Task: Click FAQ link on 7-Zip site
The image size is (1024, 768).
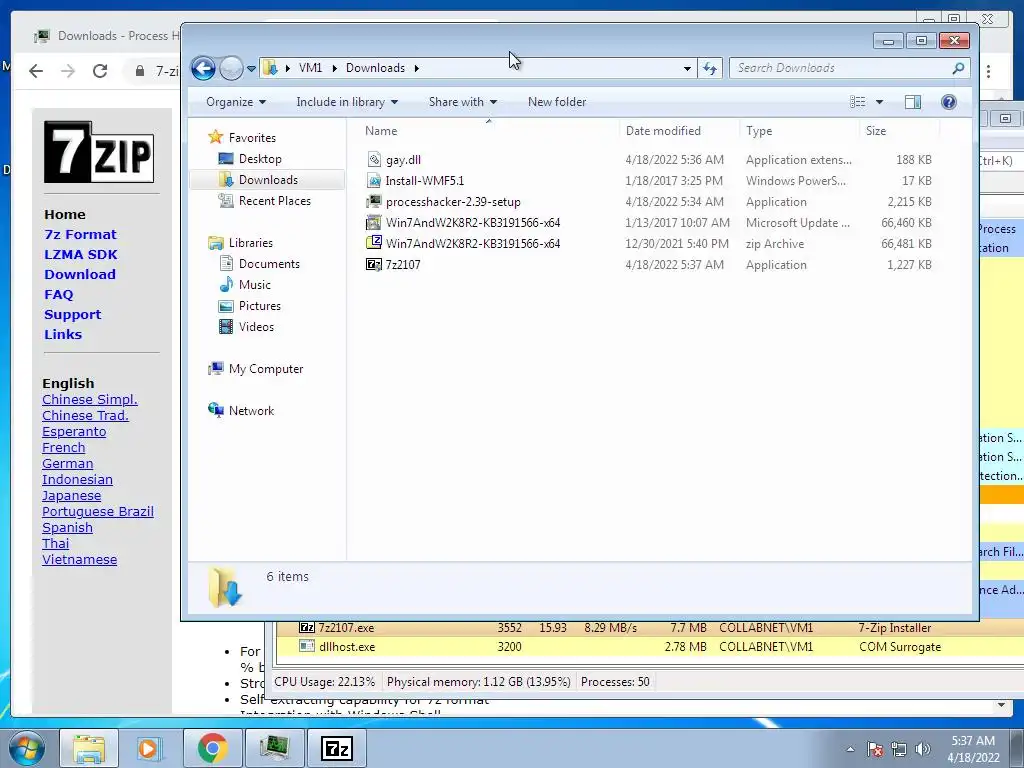Action: pos(59,295)
